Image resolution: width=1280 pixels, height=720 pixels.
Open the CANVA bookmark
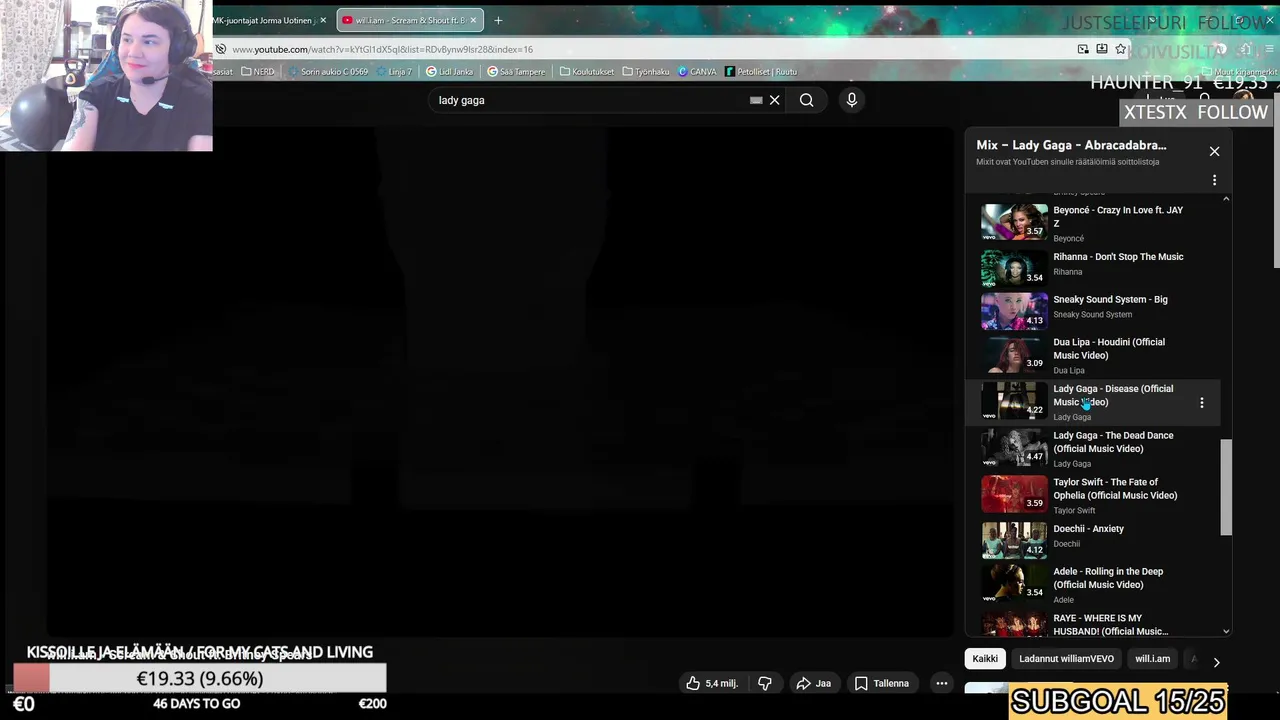click(697, 72)
